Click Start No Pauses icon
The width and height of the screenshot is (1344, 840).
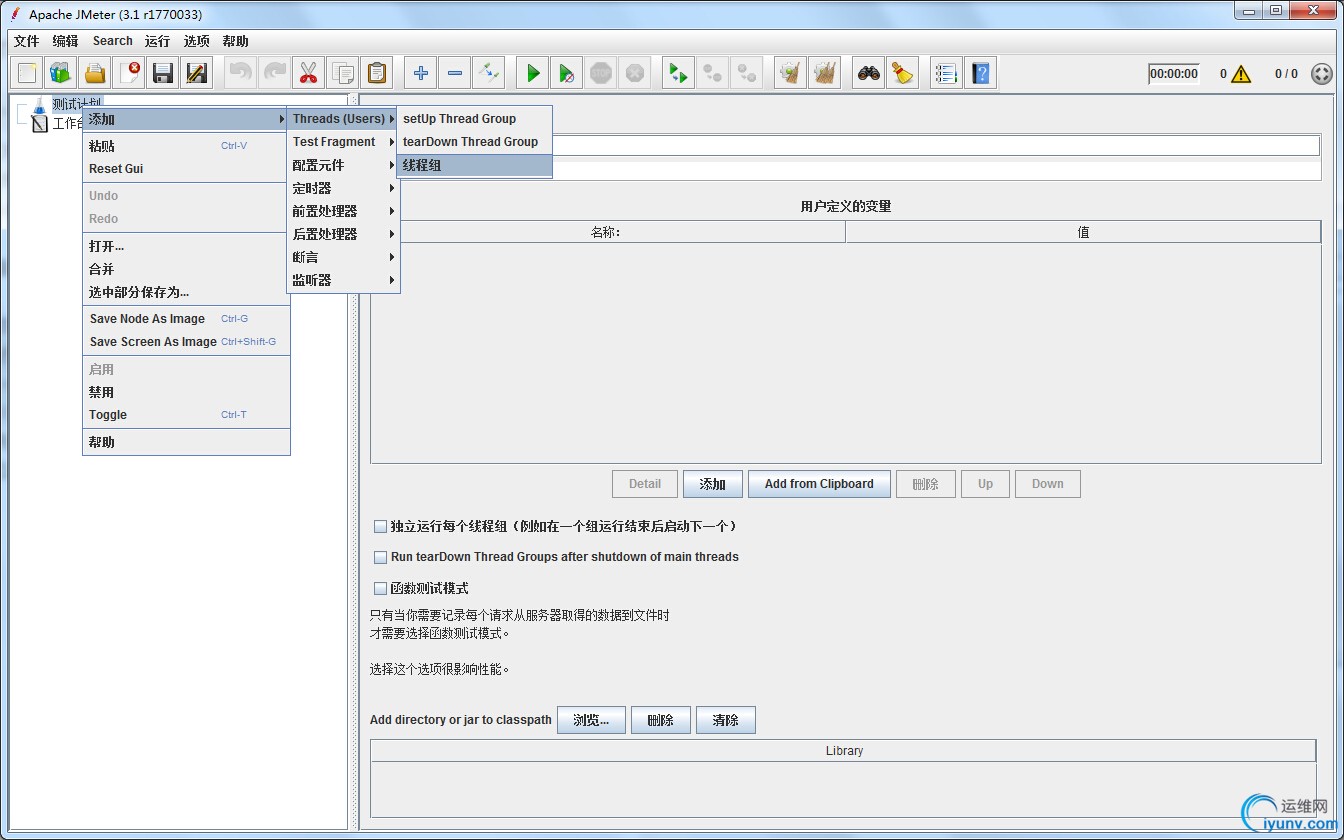[567, 73]
